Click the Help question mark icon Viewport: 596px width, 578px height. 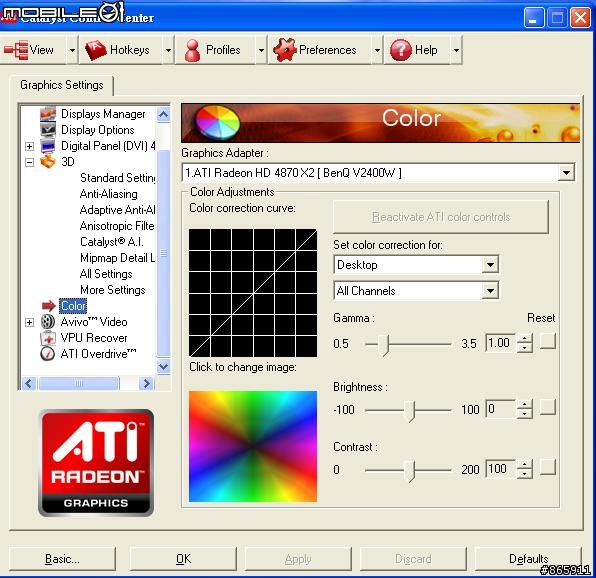pos(400,50)
